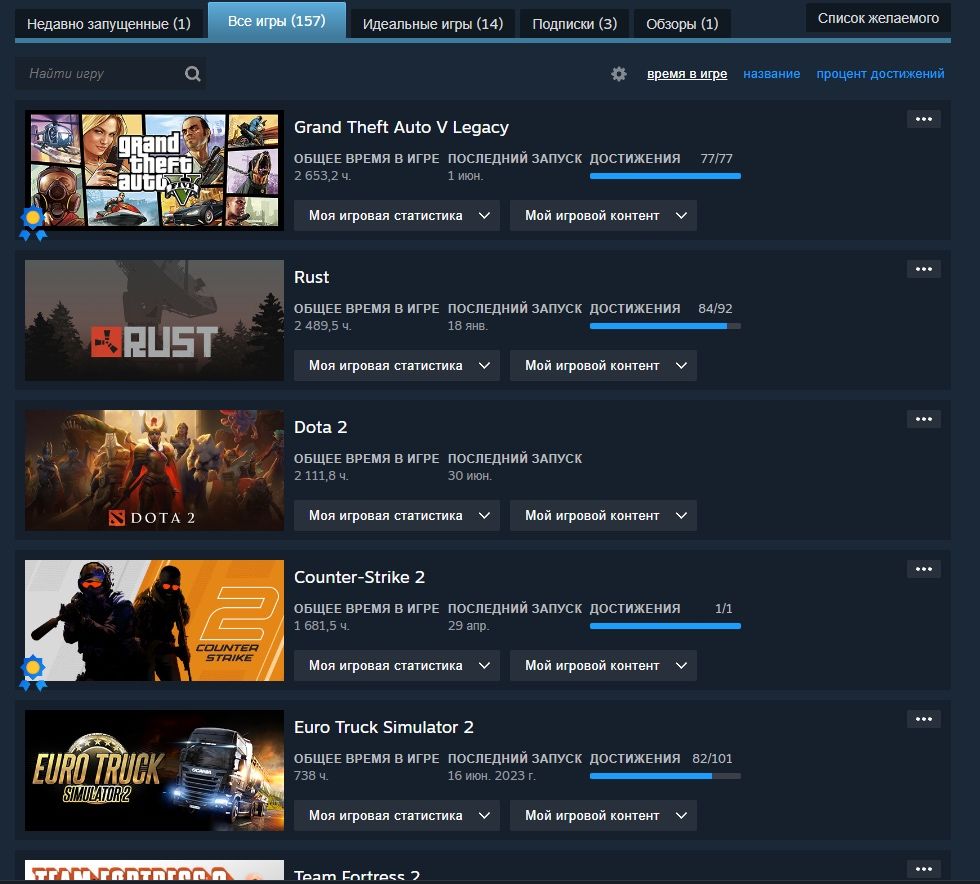Click the 2 489,5 ч. playtime value

coord(322,326)
